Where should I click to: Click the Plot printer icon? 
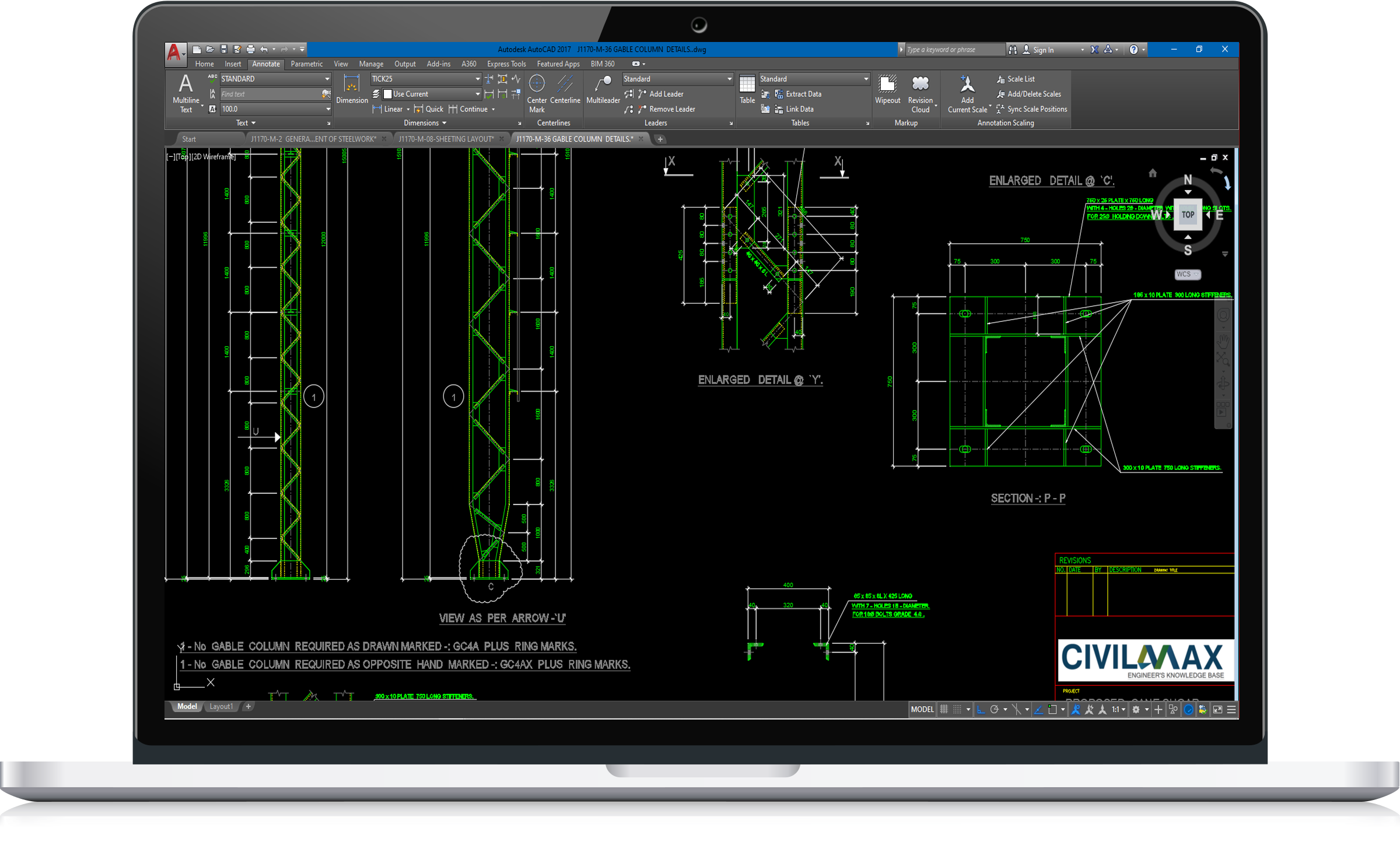click(251, 50)
